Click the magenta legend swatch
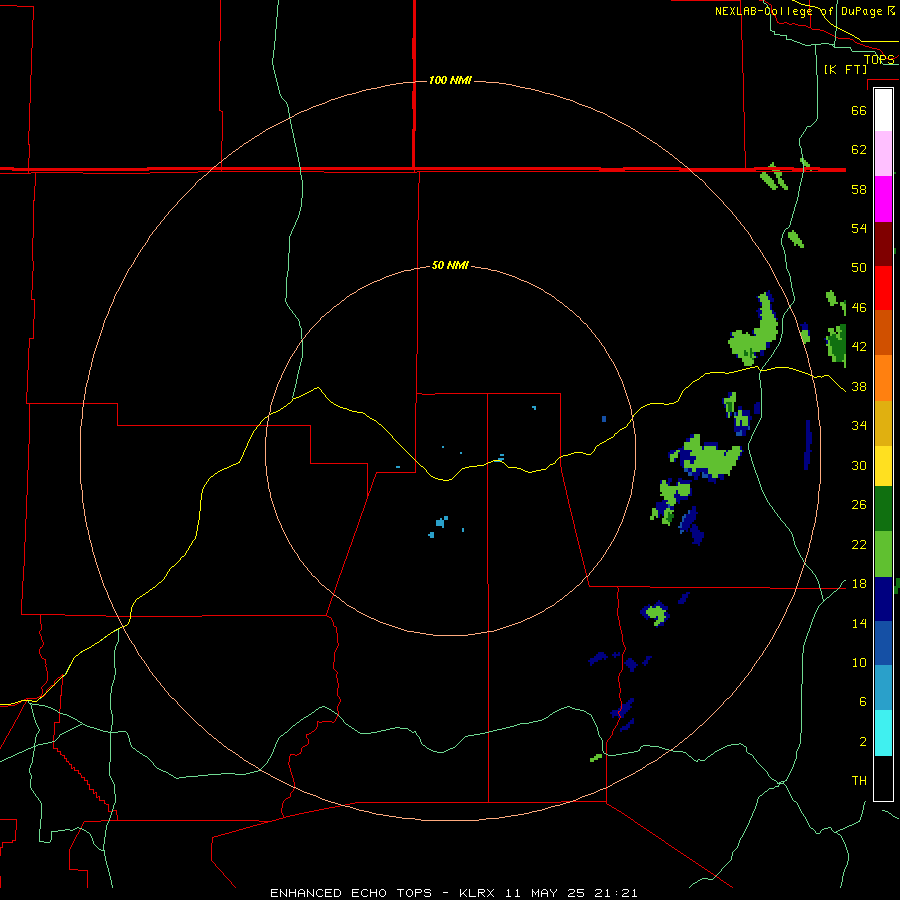The height and width of the screenshot is (900, 900). pyautogui.click(x=883, y=199)
